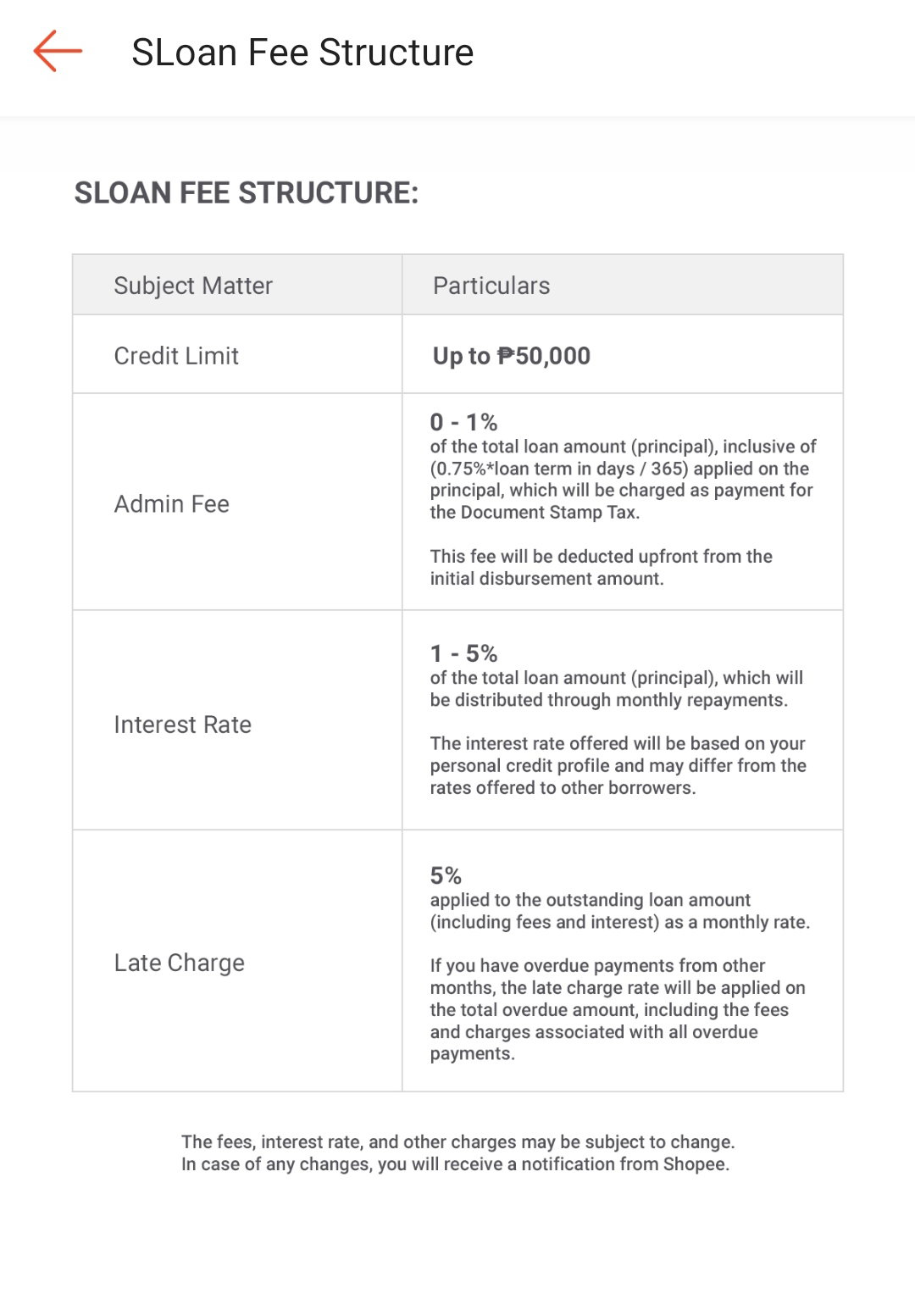Click the Particulars column header
The width and height of the screenshot is (915, 1316).
pyautogui.click(x=491, y=286)
